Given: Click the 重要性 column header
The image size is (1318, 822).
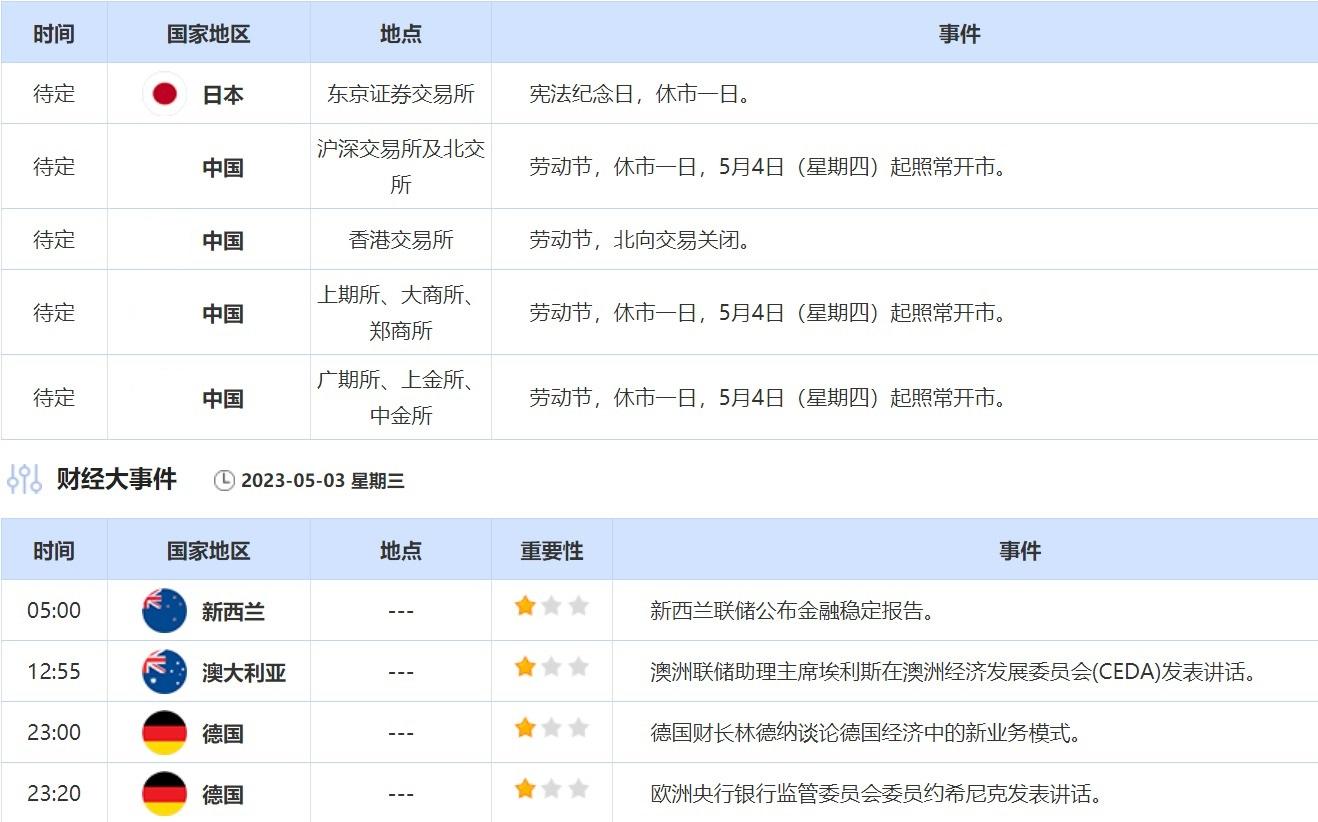Looking at the screenshot, I should tap(552, 550).
